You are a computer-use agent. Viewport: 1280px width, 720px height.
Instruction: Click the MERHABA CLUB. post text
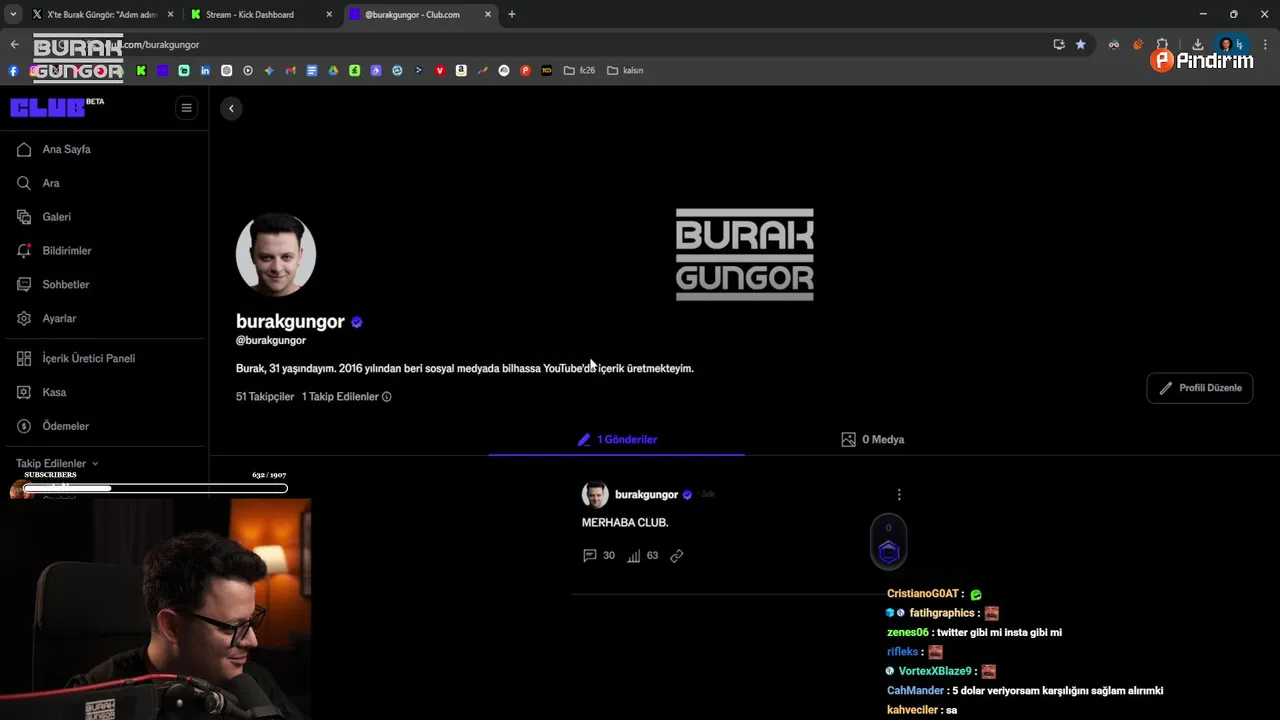[625, 523]
